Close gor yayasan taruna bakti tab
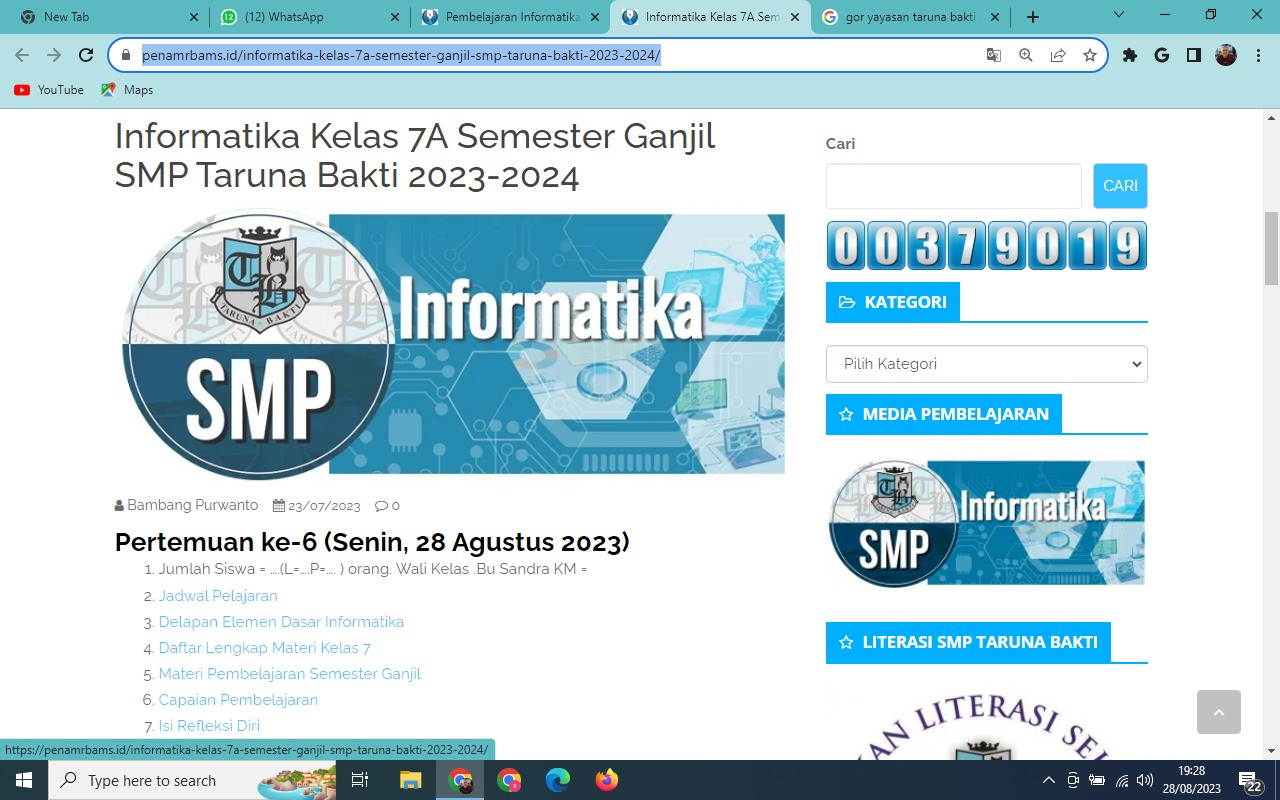Image resolution: width=1280 pixels, height=800 pixels. pyautogui.click(x=995, y=17)
